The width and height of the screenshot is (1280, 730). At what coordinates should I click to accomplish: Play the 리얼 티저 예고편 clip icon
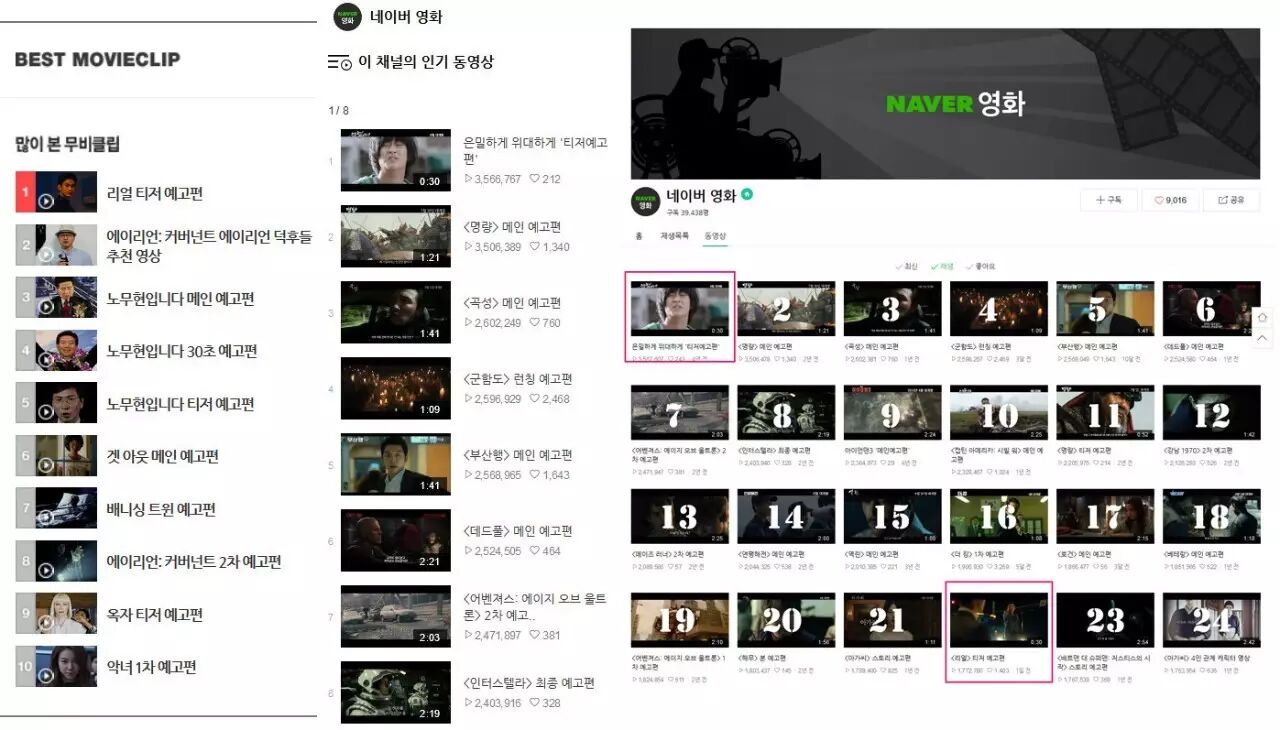(x=46, y=201)
